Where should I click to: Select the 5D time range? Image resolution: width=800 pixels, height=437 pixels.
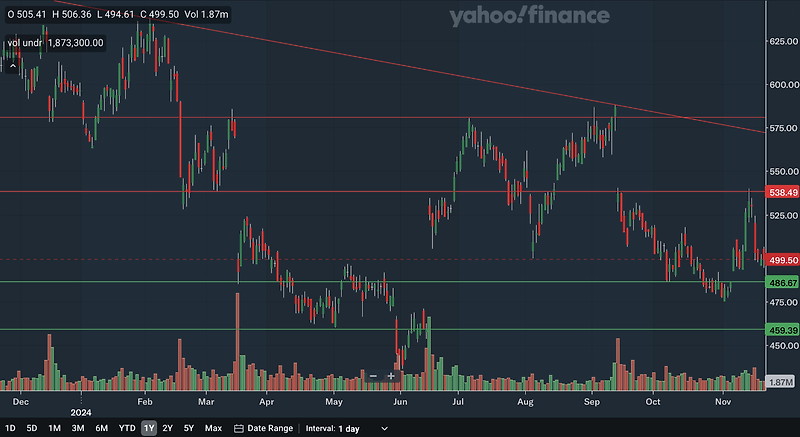click(32, 428)
